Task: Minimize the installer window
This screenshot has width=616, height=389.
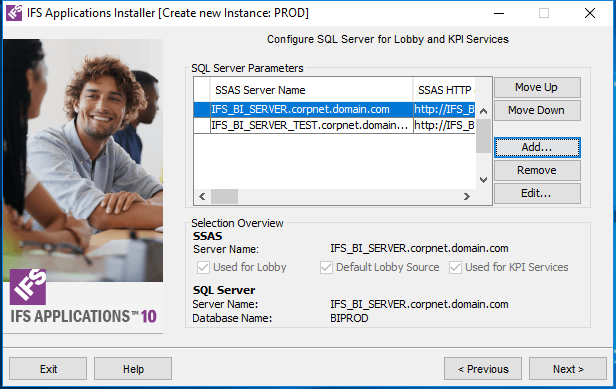Action: [499, 13]
